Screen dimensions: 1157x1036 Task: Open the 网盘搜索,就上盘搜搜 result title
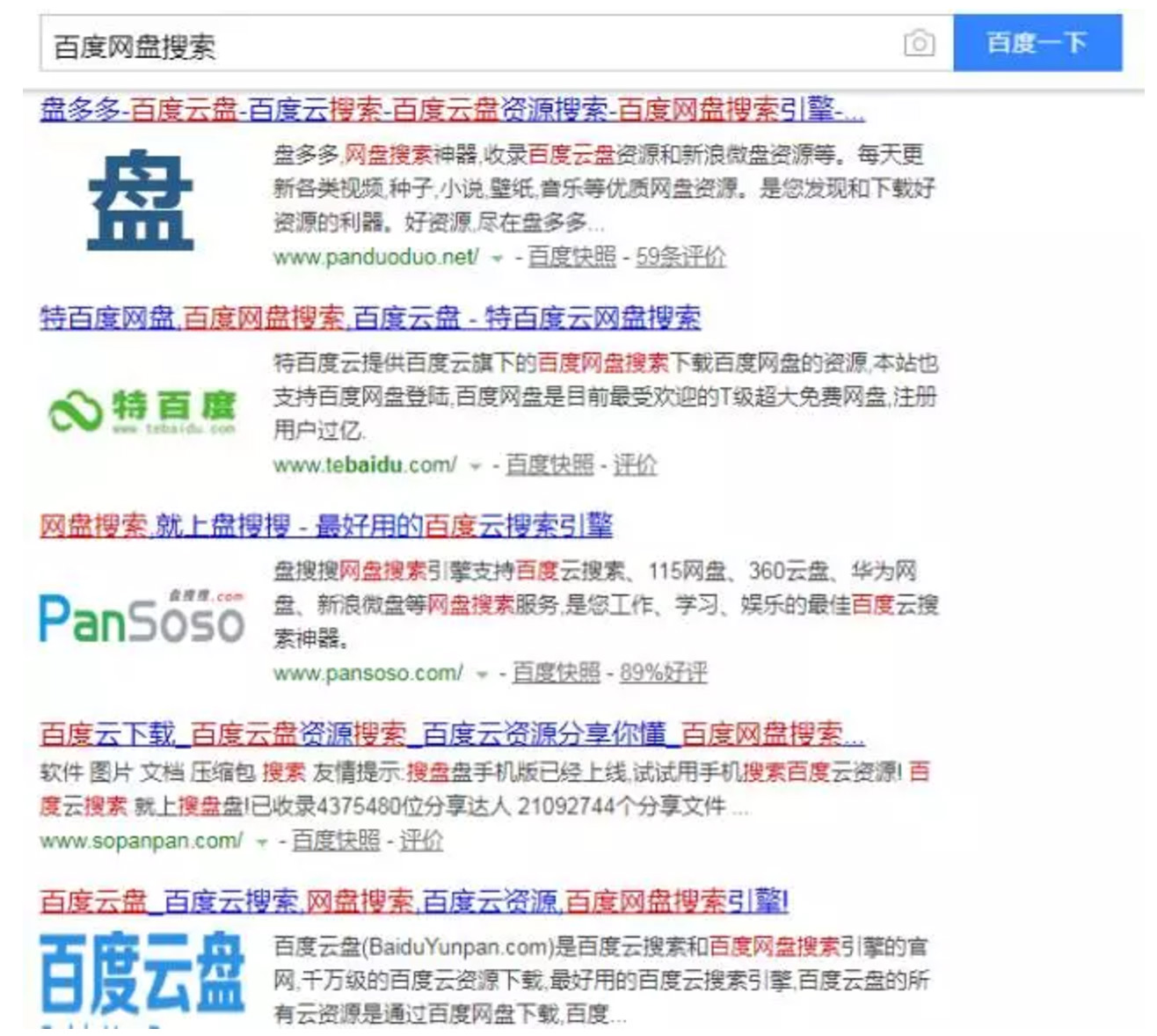(x=326, y=525)
